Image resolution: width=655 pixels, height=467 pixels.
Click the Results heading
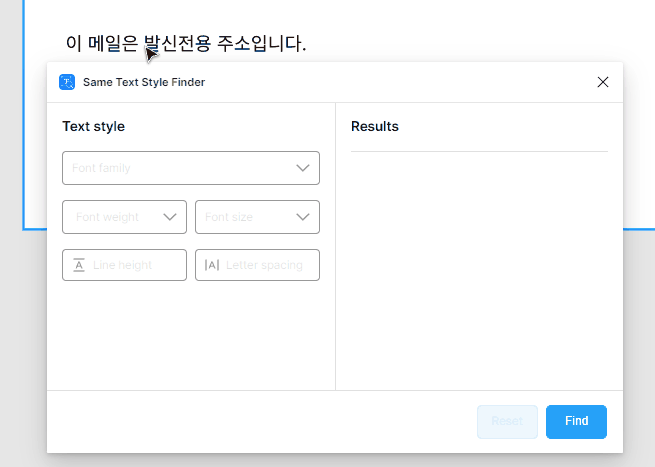point(375,126)
